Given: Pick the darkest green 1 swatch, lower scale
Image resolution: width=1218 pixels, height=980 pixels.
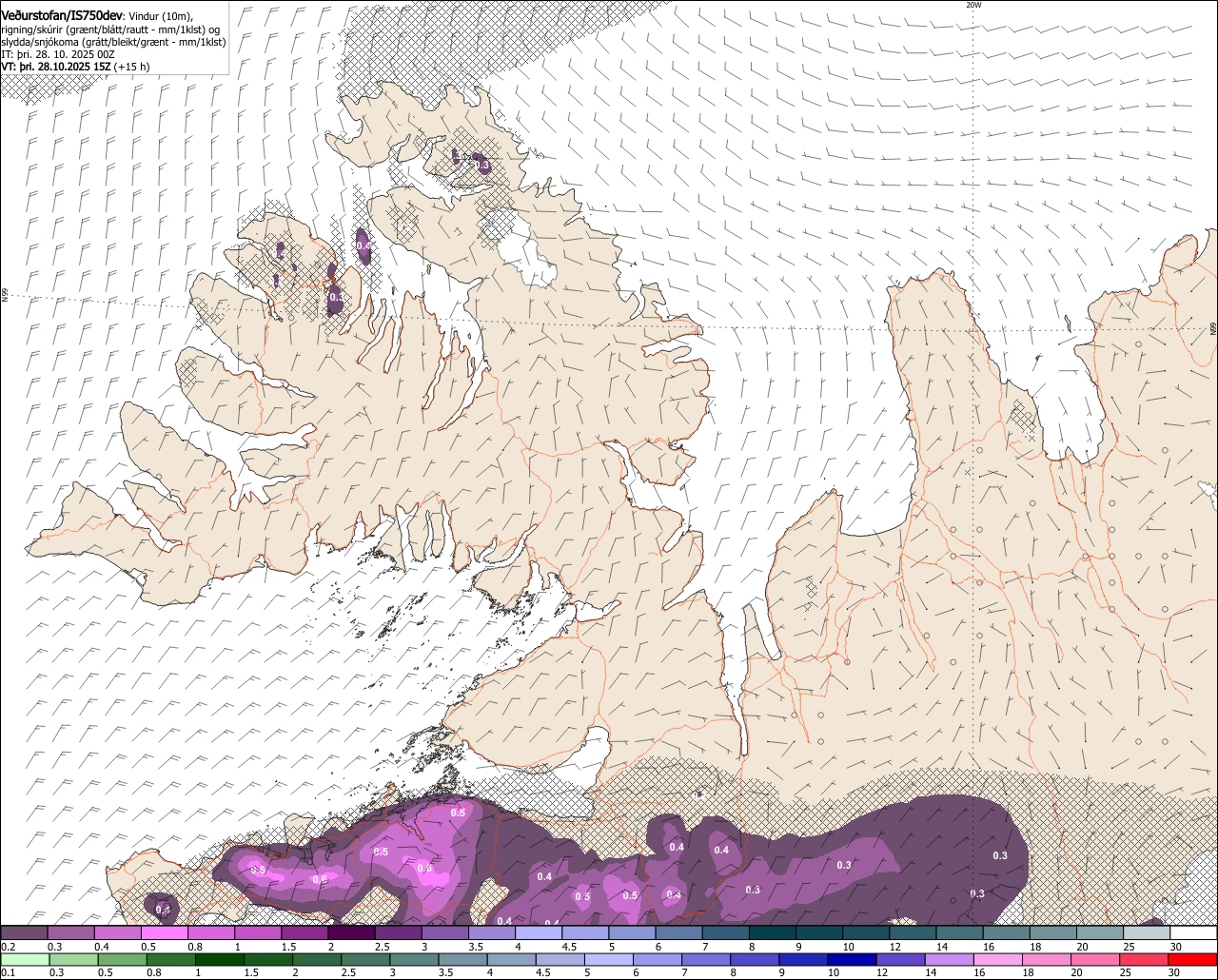Looking at the screenshot, I should [x=219, y=960].
